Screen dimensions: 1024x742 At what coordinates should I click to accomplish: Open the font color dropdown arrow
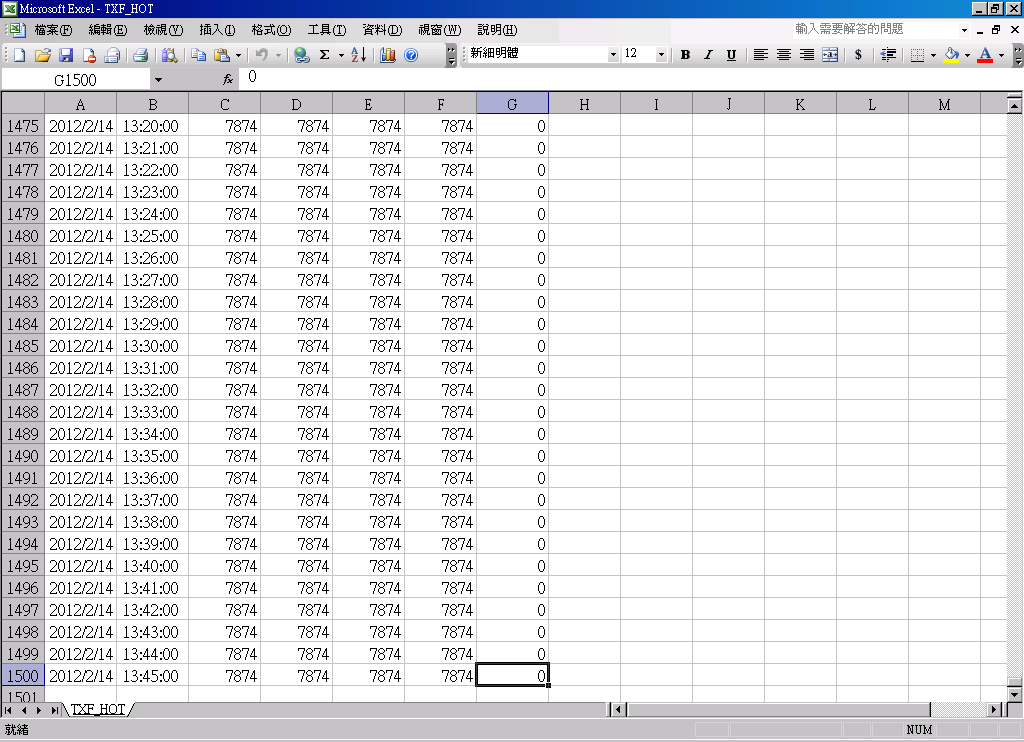coord(1001,55)
